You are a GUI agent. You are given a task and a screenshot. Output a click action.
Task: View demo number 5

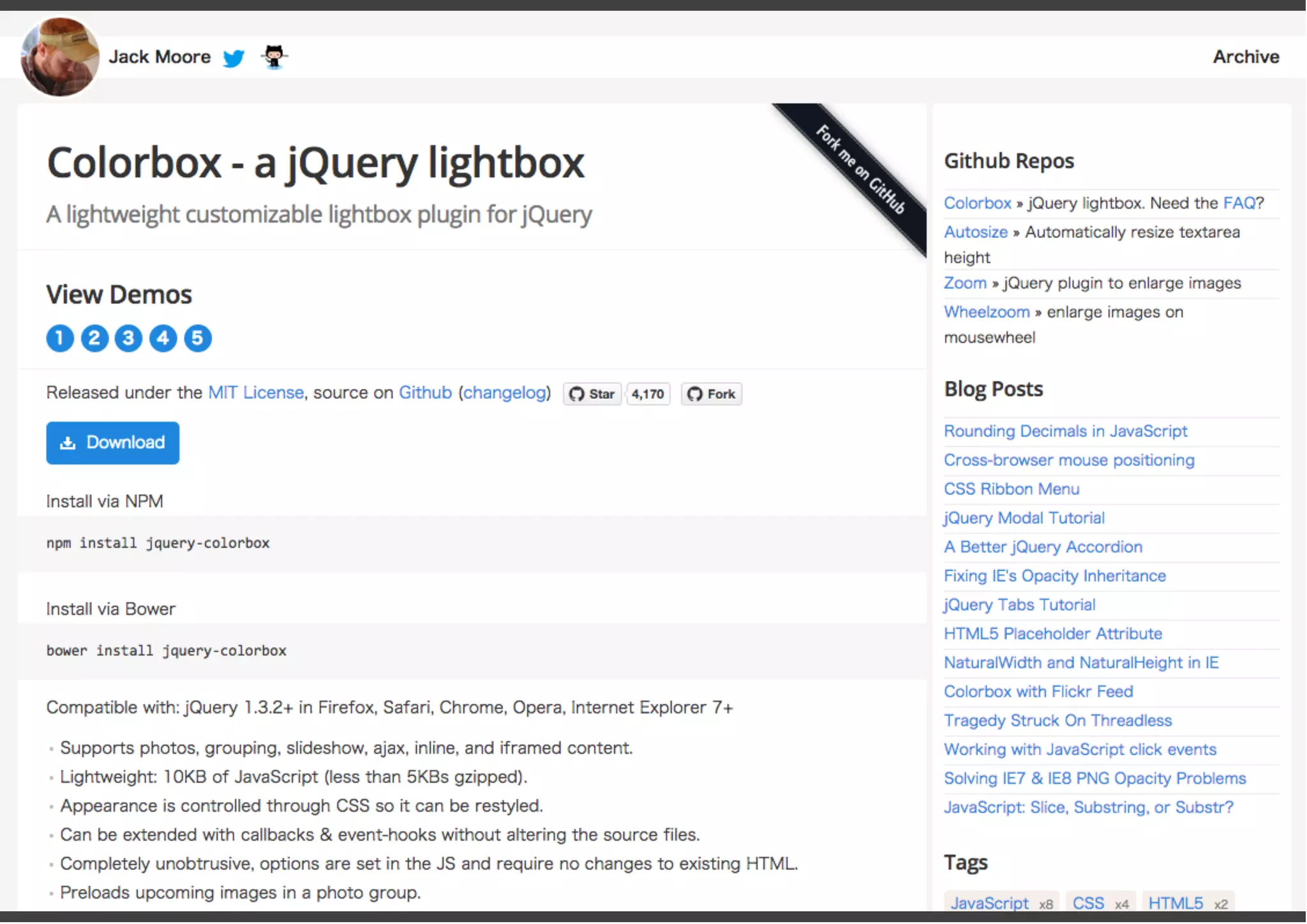click(198, 338)
